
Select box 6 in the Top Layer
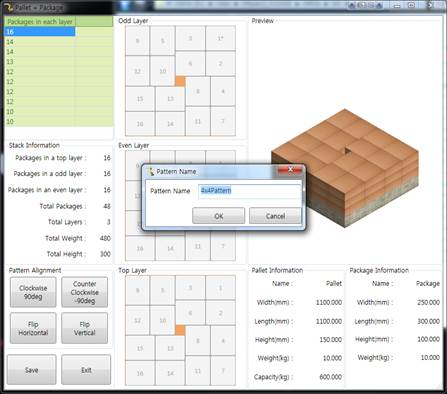pyautogui.click(x=190, y=313)
